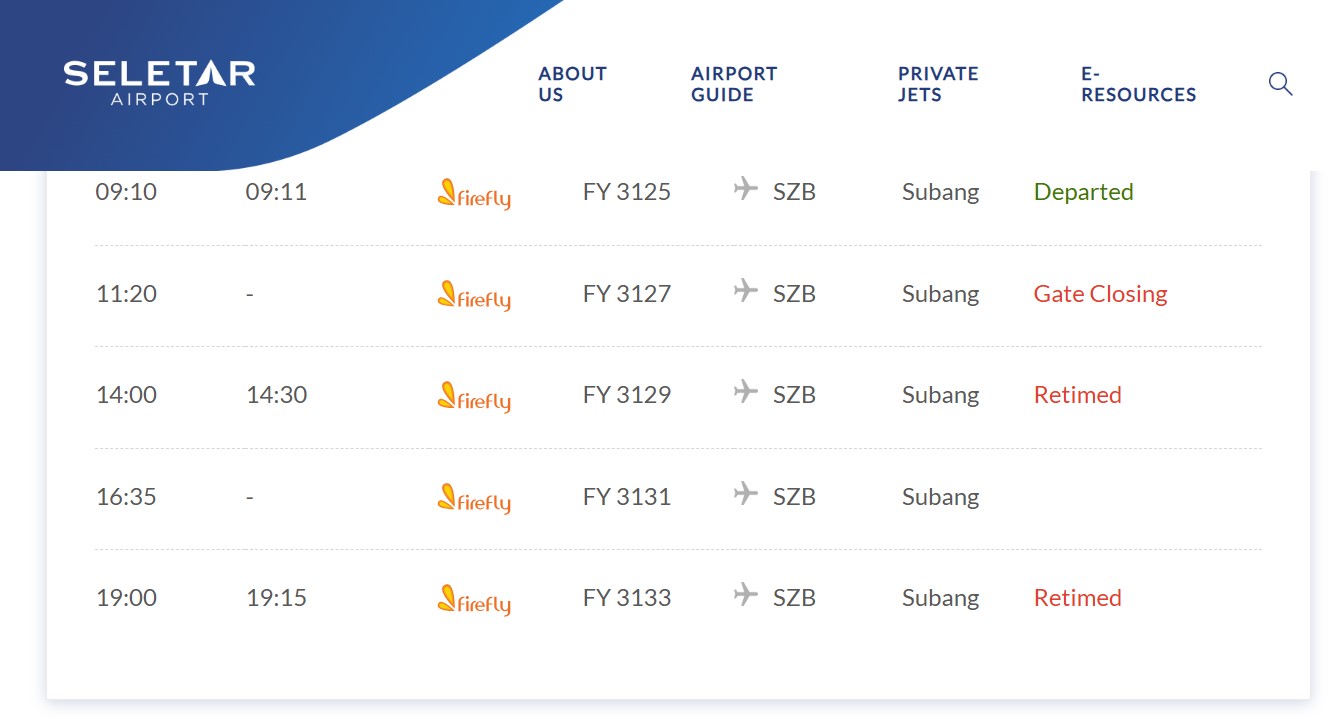Open the Private Jets menu

(937, 84)
